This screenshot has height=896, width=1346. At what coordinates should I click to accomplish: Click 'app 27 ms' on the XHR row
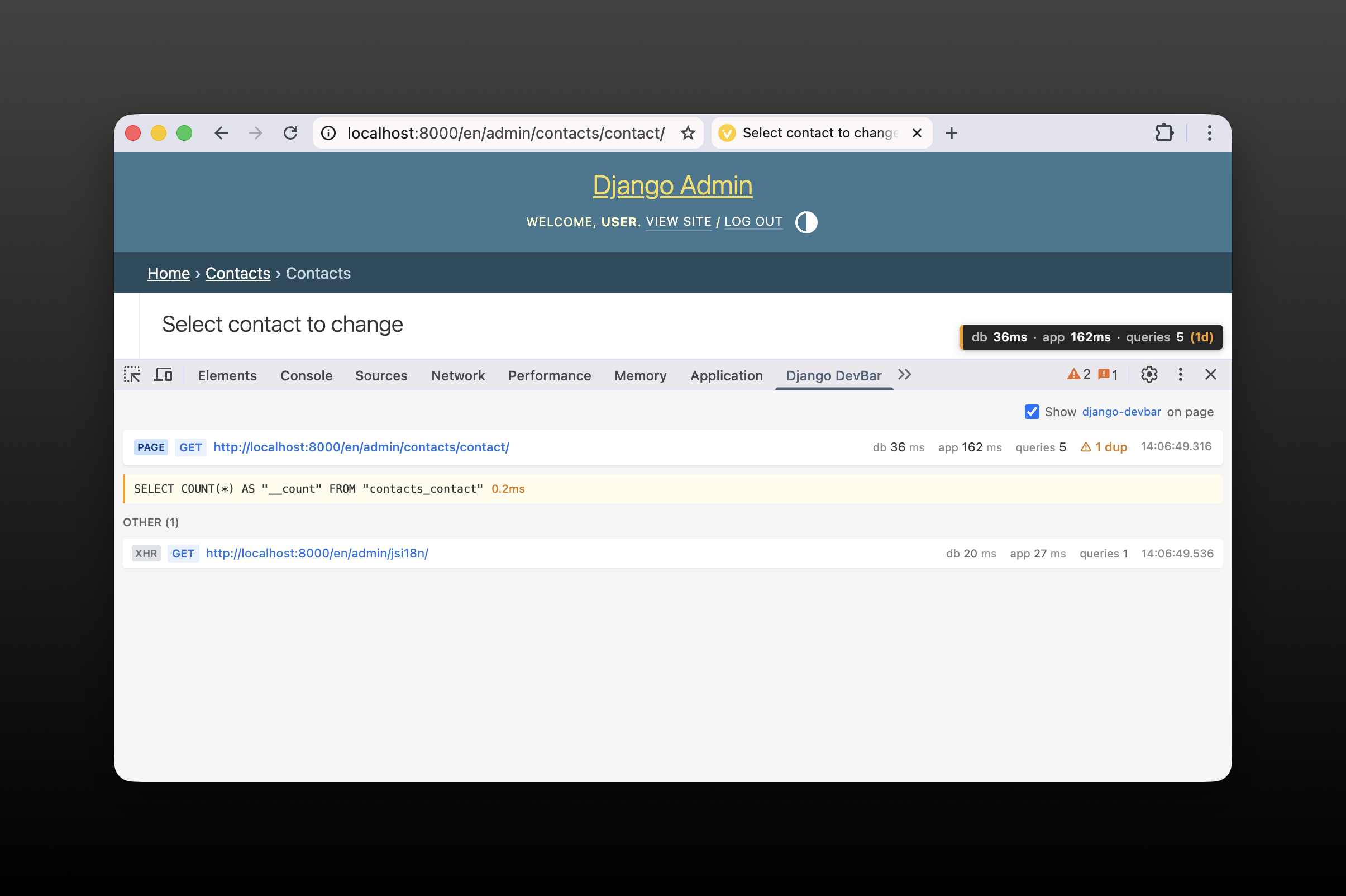tap(1038, 554)
